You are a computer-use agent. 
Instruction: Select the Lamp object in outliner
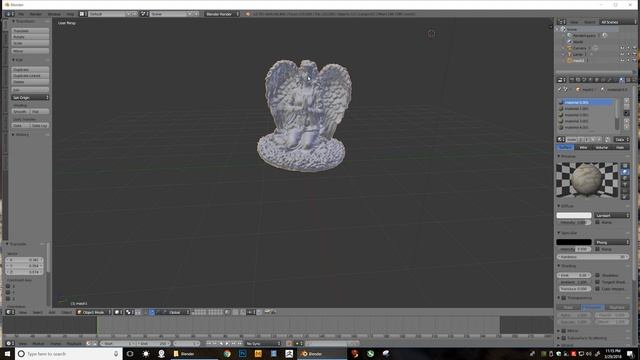(578, 54)
